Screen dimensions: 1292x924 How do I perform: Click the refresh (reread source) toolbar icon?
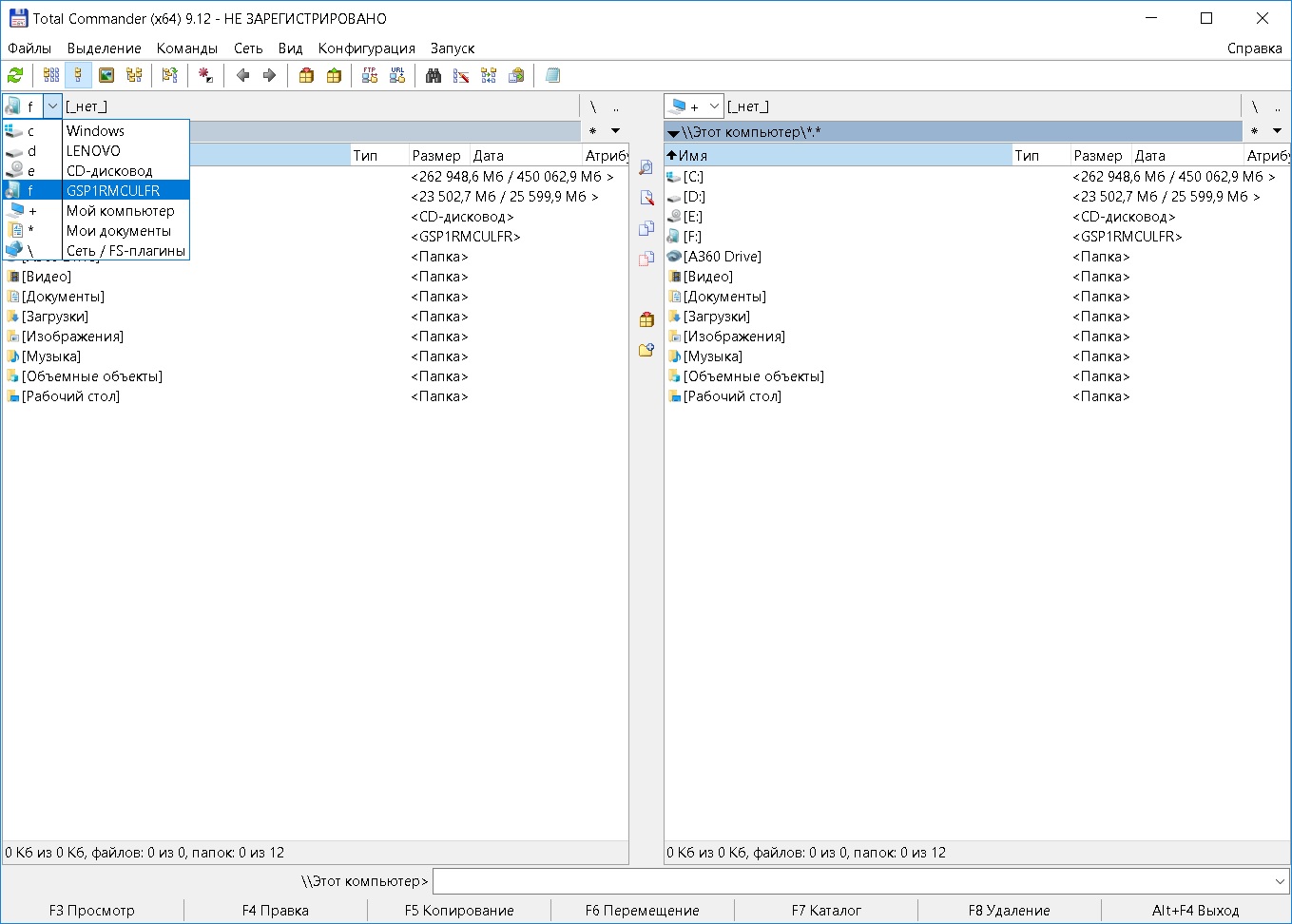coord(15,75)
